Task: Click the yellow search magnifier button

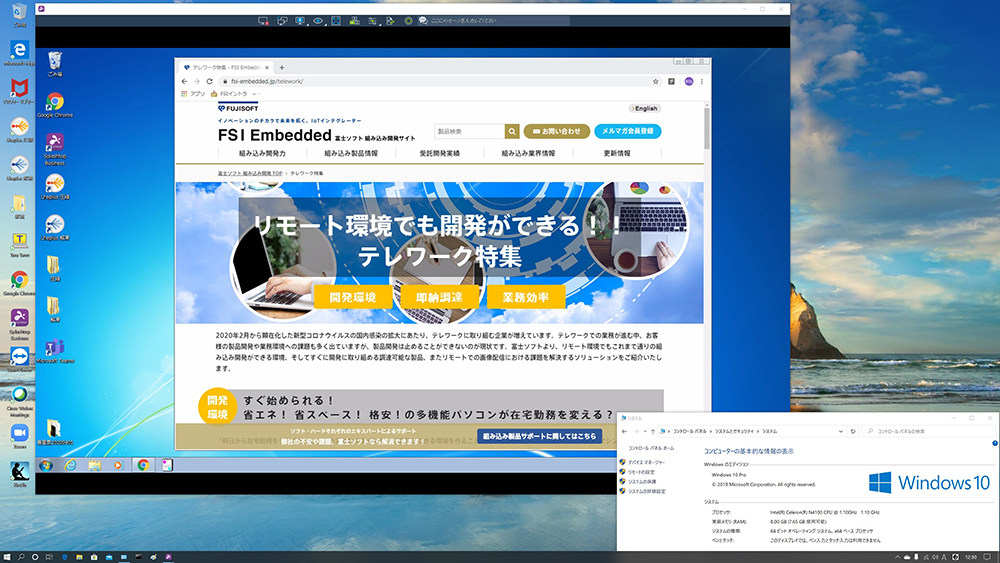Action: (x=511, y=131)
